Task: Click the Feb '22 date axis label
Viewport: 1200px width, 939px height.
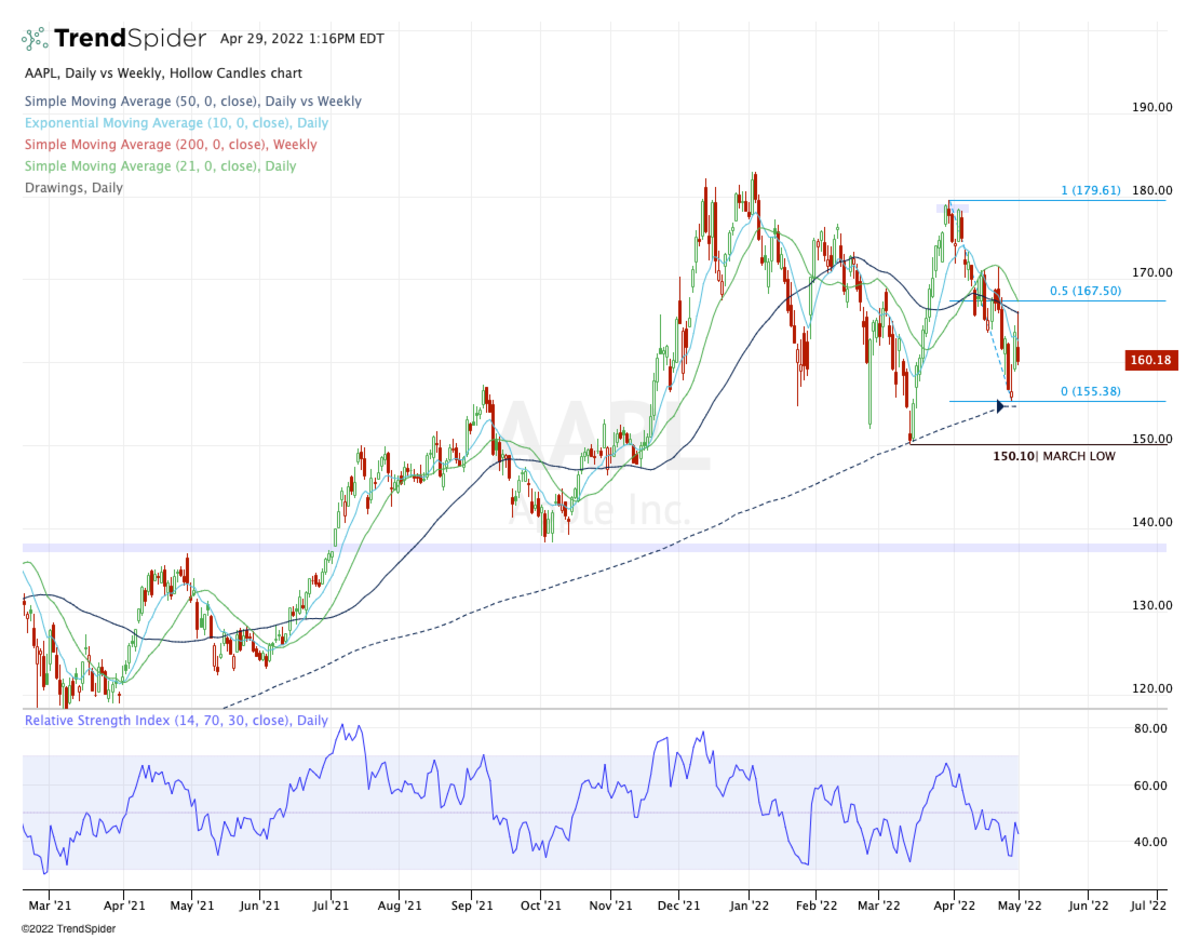Action: 816,906
